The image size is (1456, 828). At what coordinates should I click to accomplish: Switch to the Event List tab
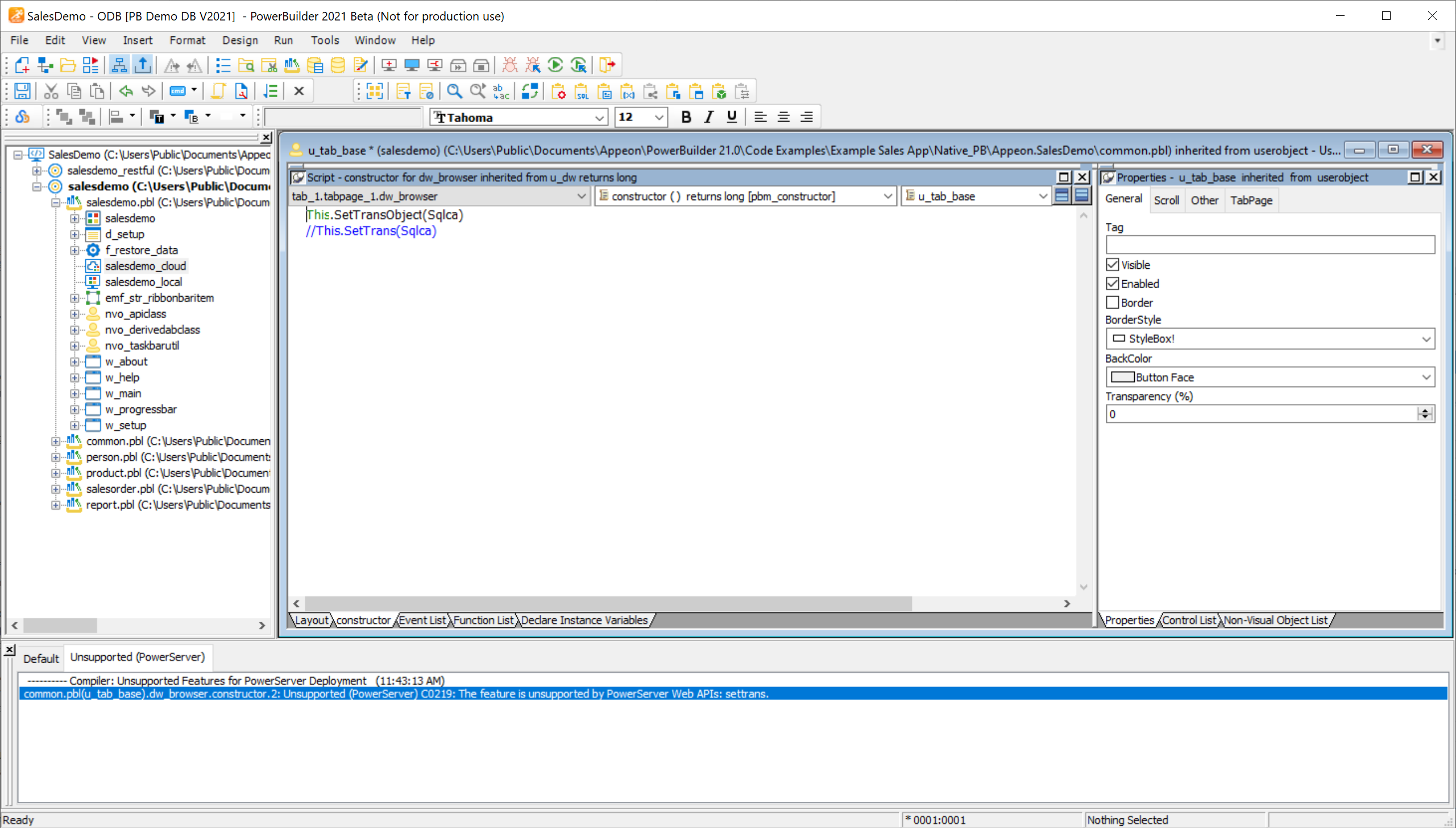pos(422,621)
